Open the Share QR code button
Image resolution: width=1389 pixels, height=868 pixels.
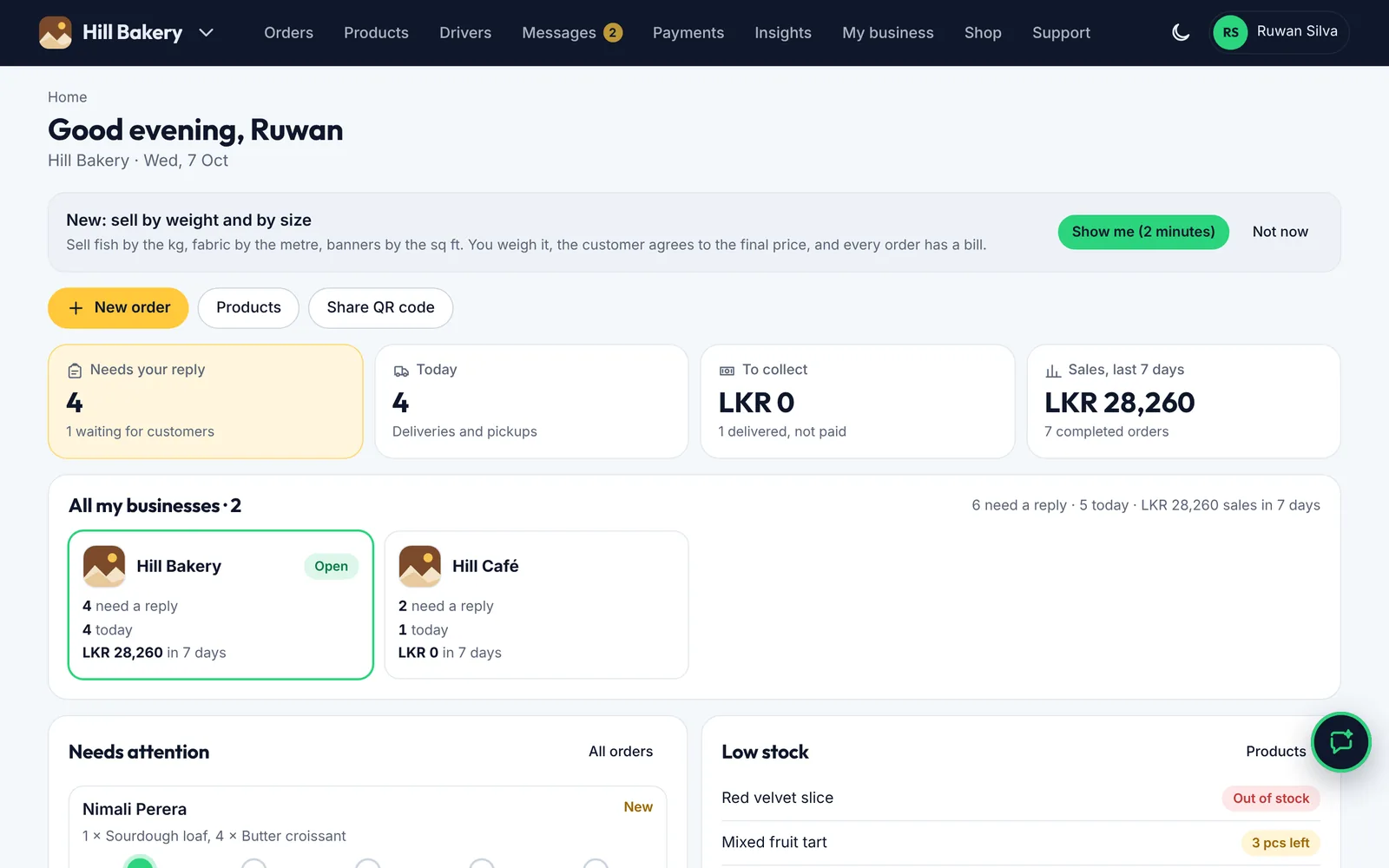[380, 308]
